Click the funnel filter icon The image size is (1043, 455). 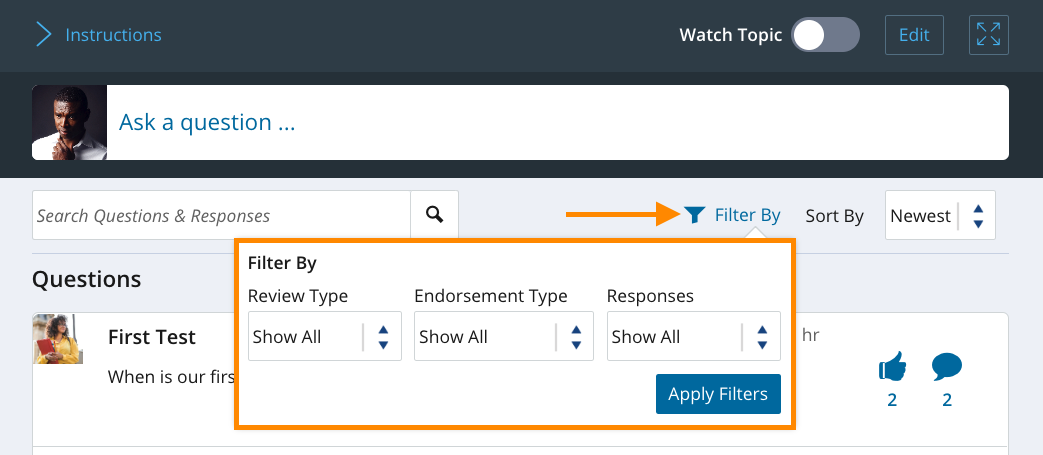tap(695, 215)
